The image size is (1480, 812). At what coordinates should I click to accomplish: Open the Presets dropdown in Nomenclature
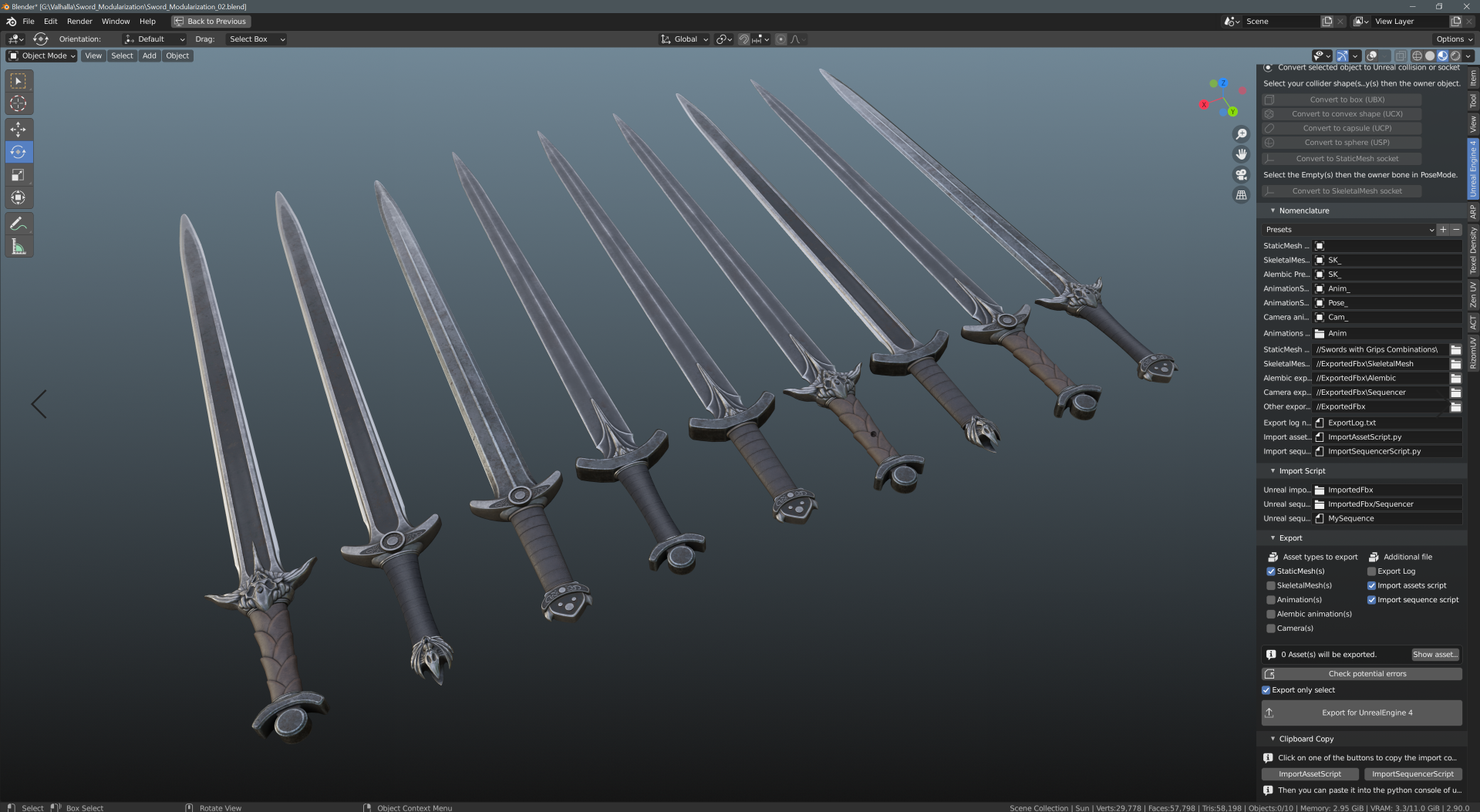click(x=1348, y=230)
